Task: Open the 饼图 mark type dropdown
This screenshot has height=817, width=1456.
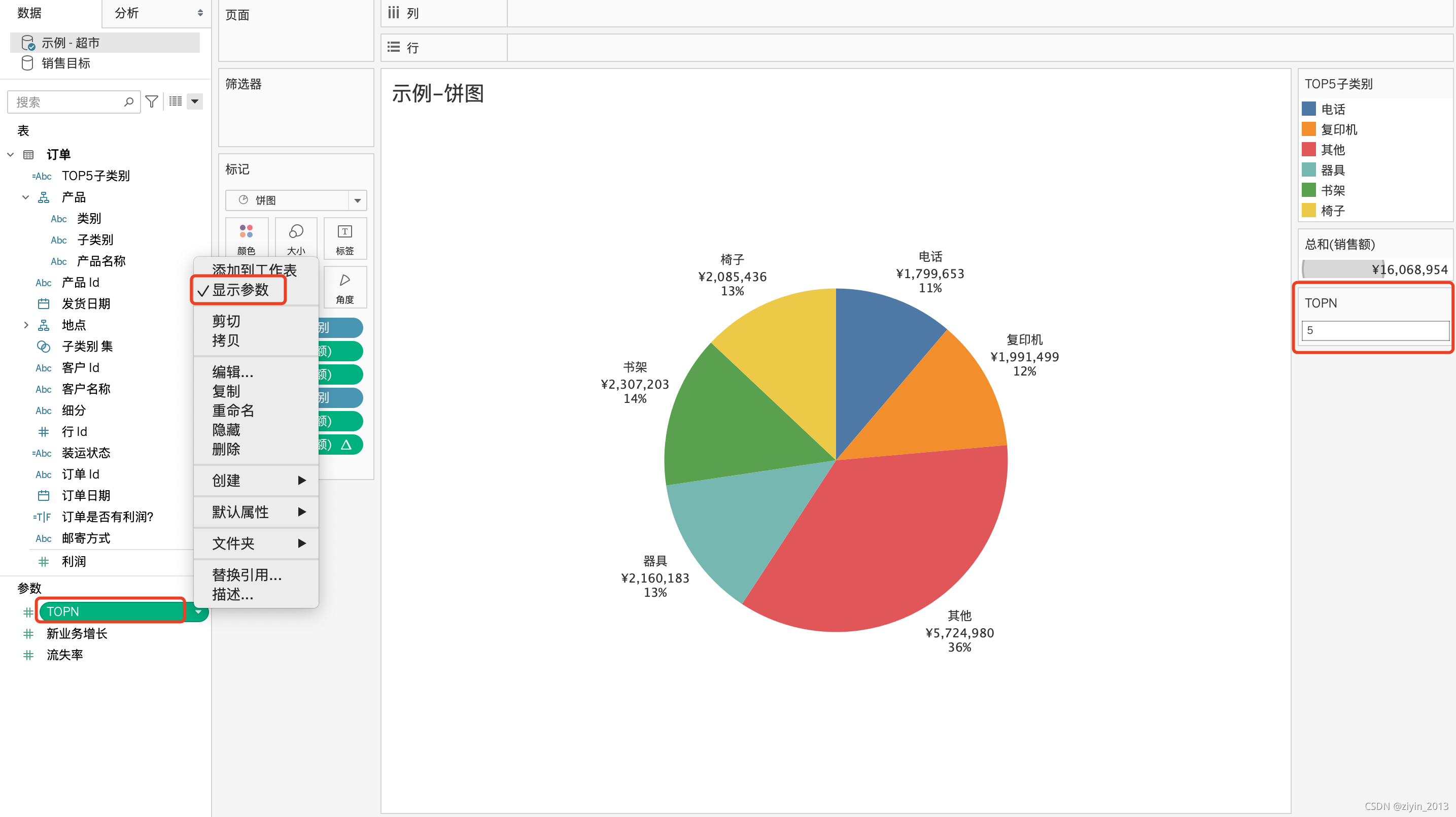Action: pos(357,200)
